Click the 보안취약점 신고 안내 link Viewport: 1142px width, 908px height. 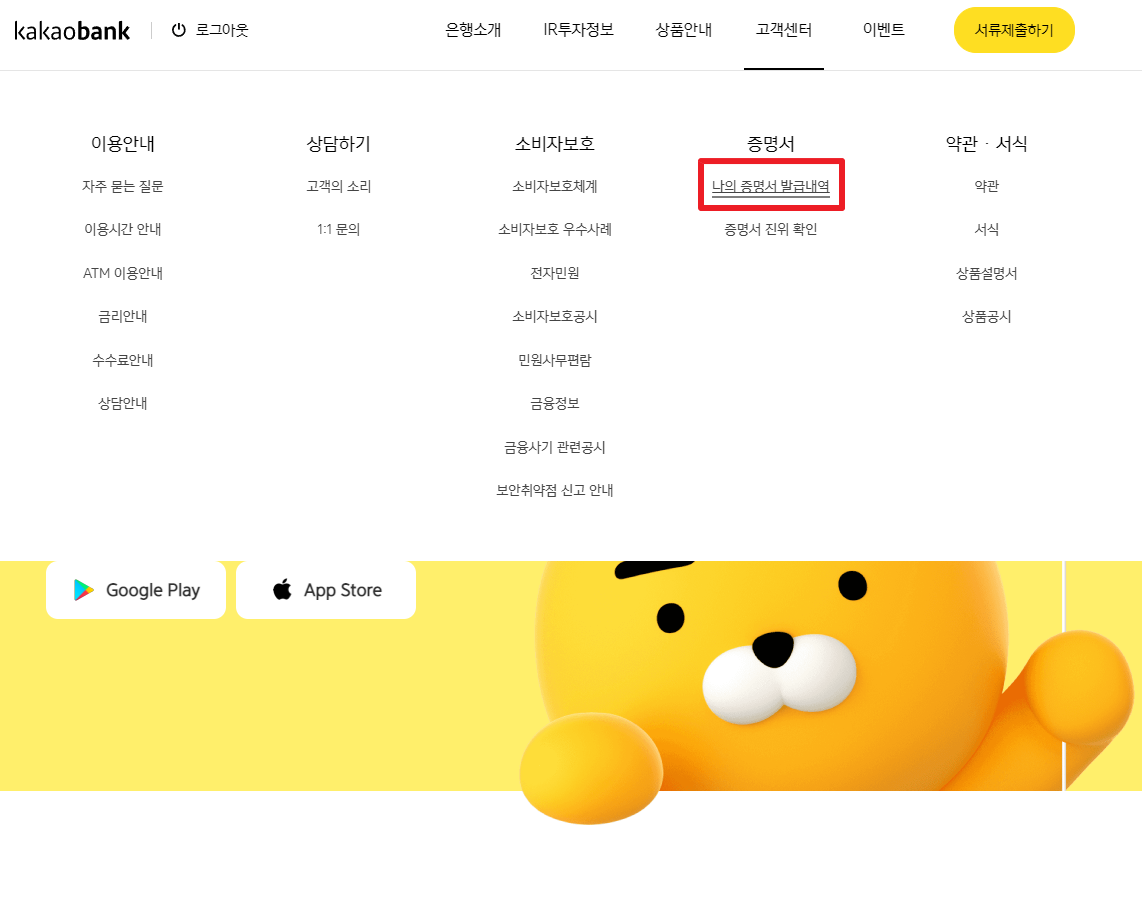pyautogui.click(x=555, y=490)
